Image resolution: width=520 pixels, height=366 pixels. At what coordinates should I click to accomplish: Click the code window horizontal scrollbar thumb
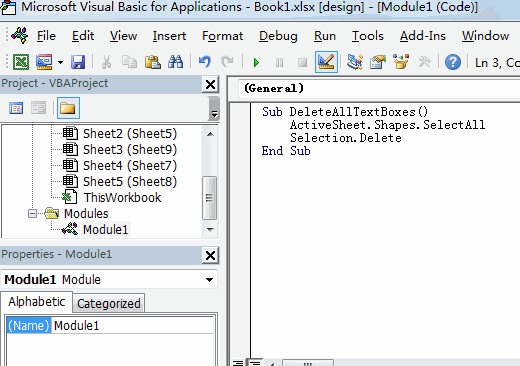point(307,363)
